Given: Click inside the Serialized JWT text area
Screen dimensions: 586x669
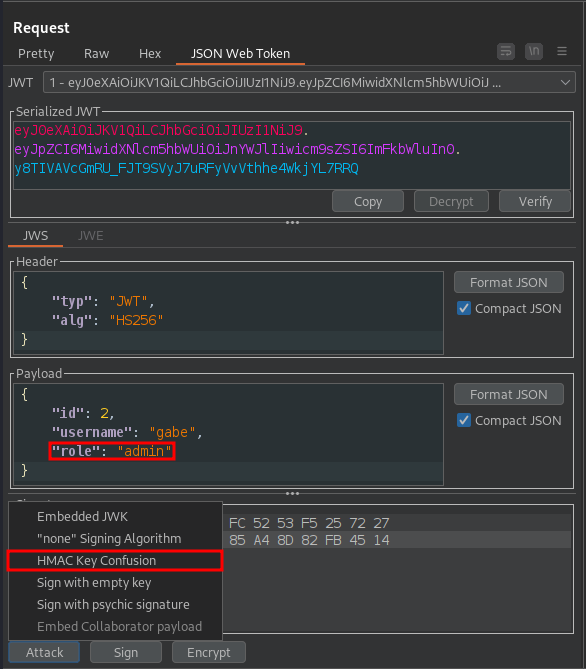Looking at the screenshot, I should pyautogui.click(x=292, y=155).
